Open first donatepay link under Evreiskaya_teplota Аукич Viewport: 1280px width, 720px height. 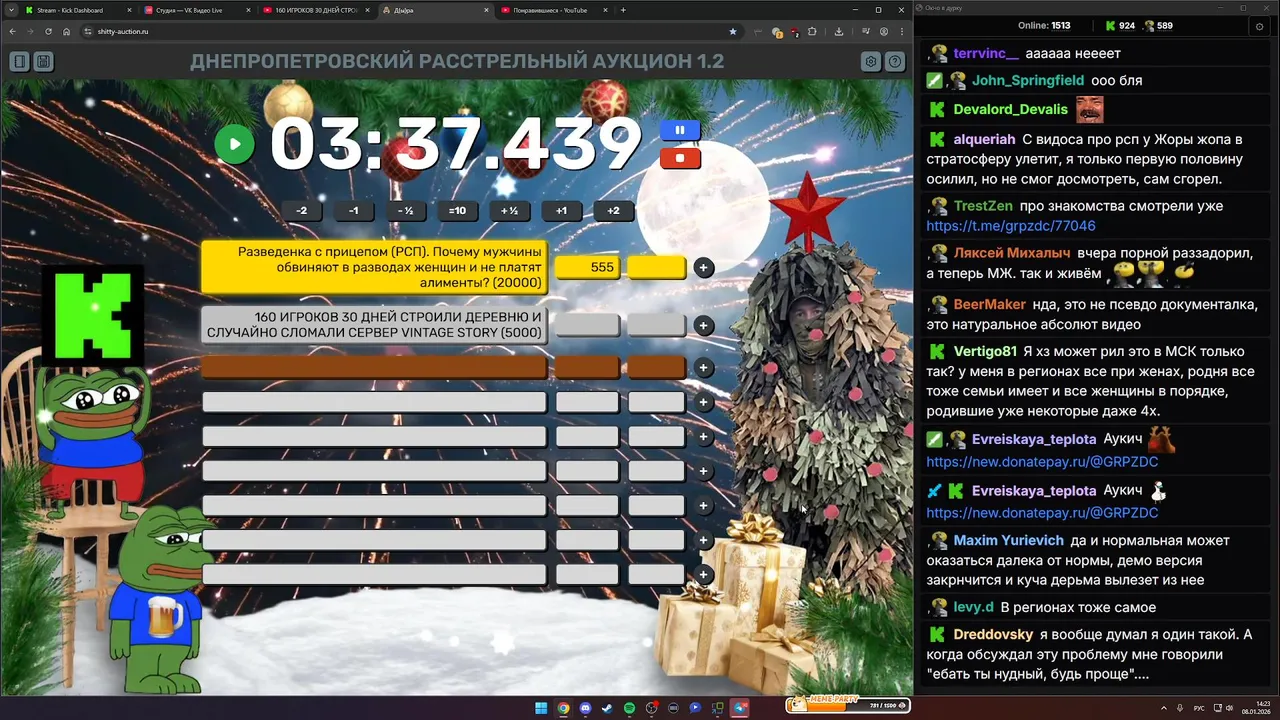[x=1042, y=462]
